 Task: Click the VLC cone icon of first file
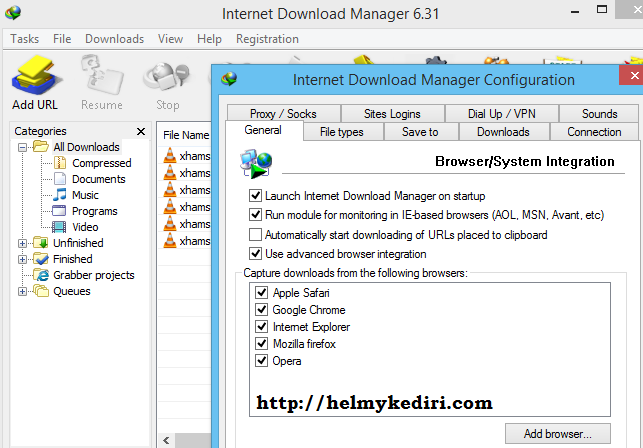tap(169, 156)
